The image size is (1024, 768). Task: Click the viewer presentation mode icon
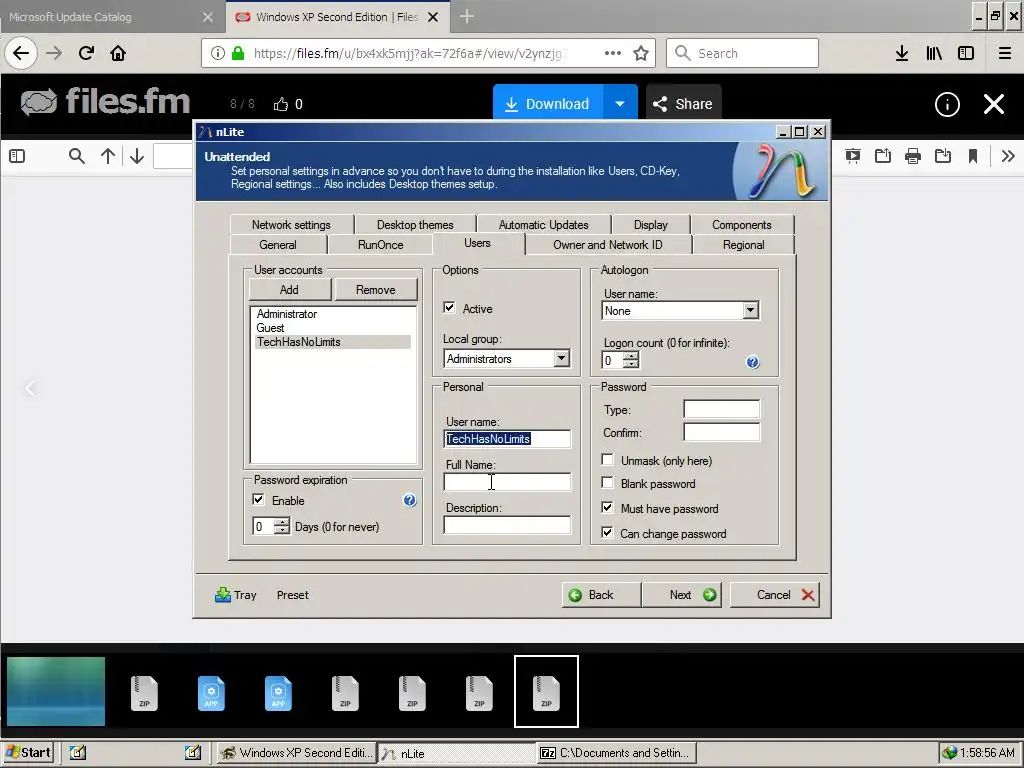pyautogui.click(x=853, y=156)
